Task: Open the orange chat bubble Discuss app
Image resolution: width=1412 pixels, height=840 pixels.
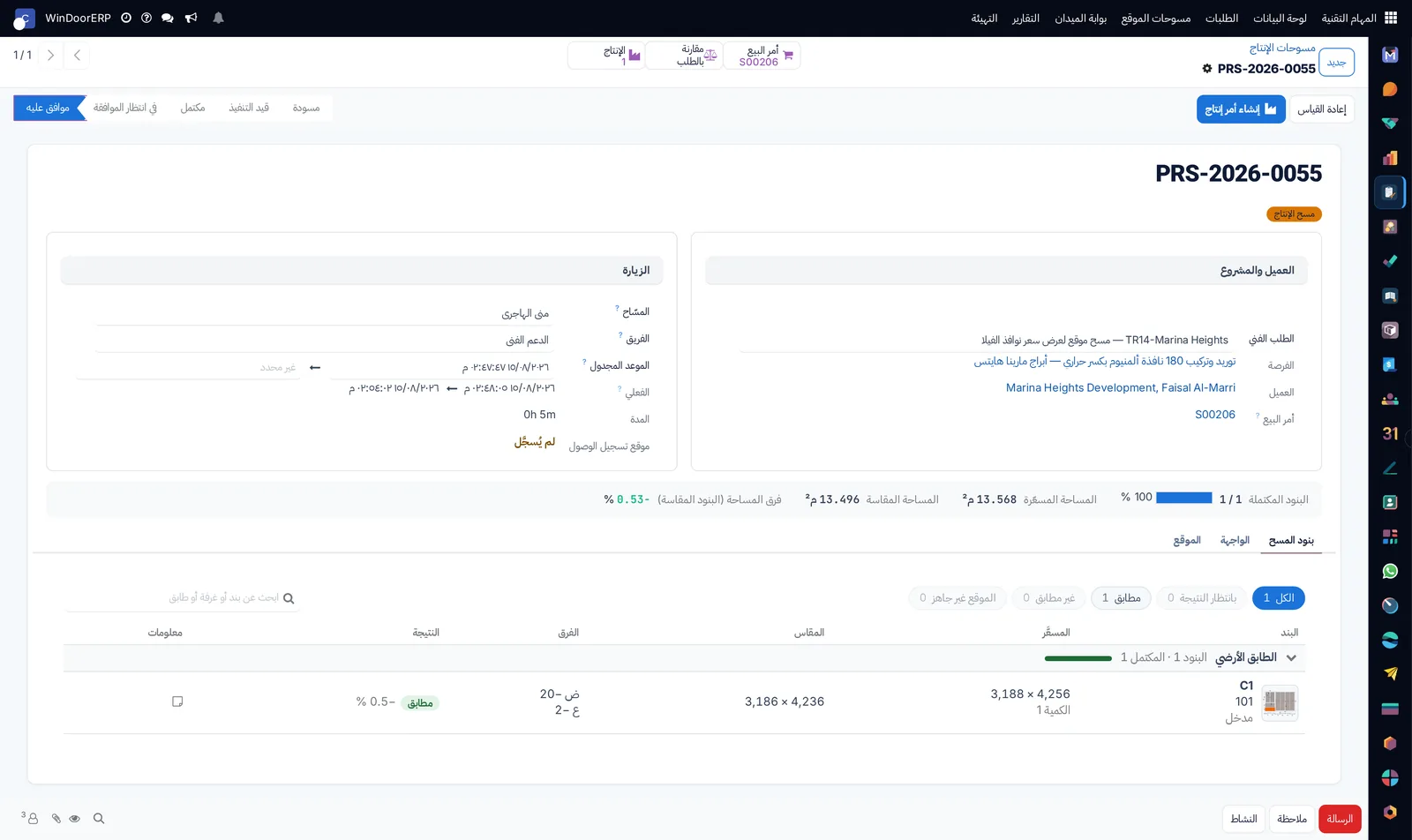Action: pos(1390,89)
